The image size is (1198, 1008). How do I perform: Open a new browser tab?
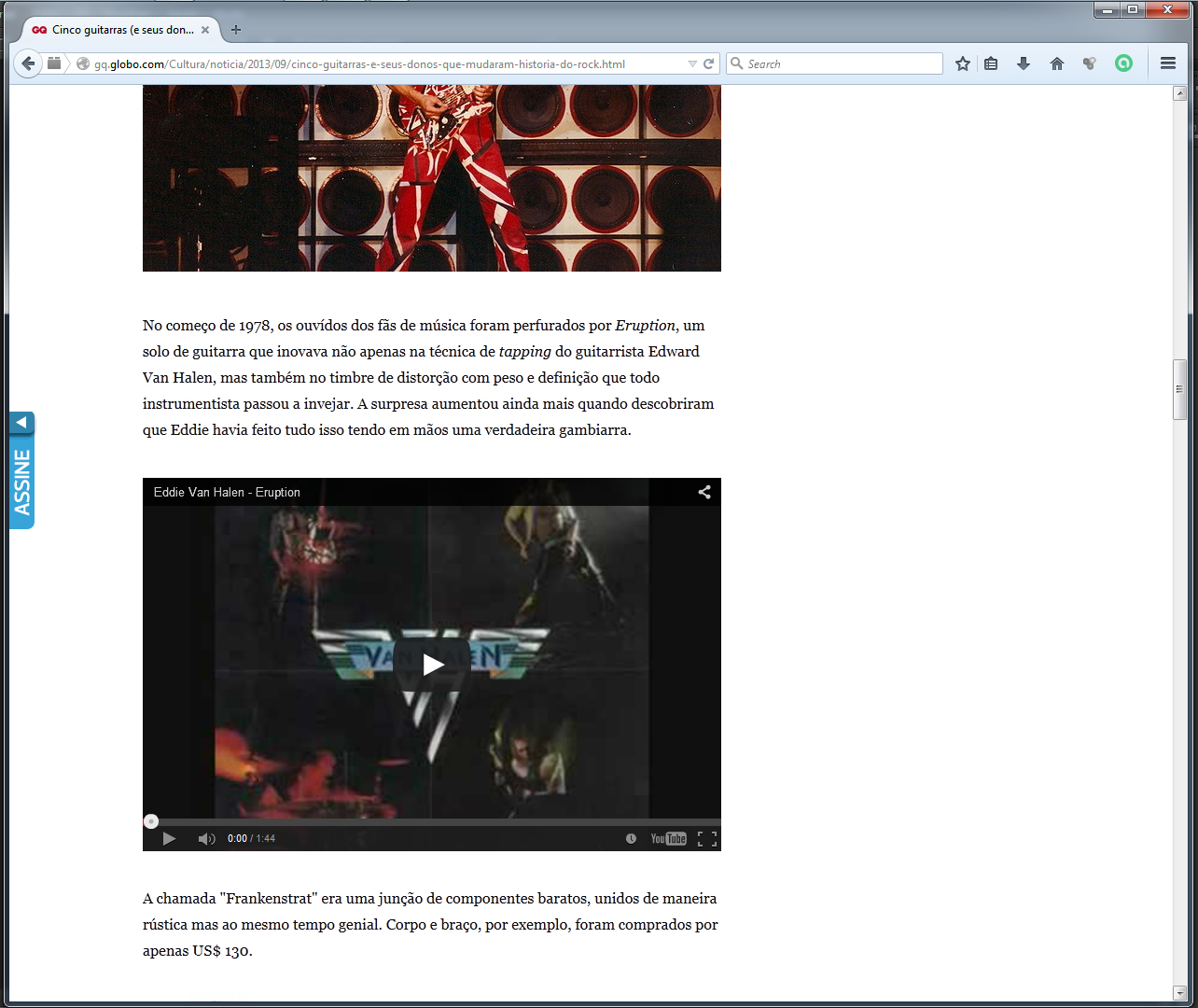tap(236, 30)
